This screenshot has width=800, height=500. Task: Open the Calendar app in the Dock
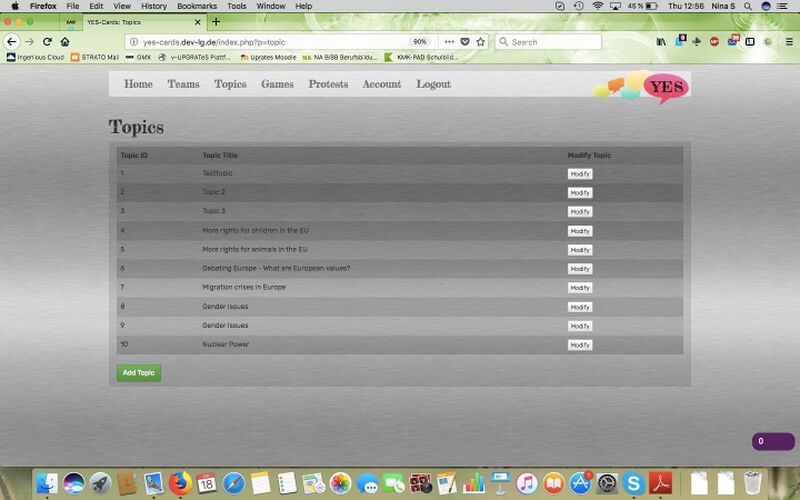click(x=207, y=483)
